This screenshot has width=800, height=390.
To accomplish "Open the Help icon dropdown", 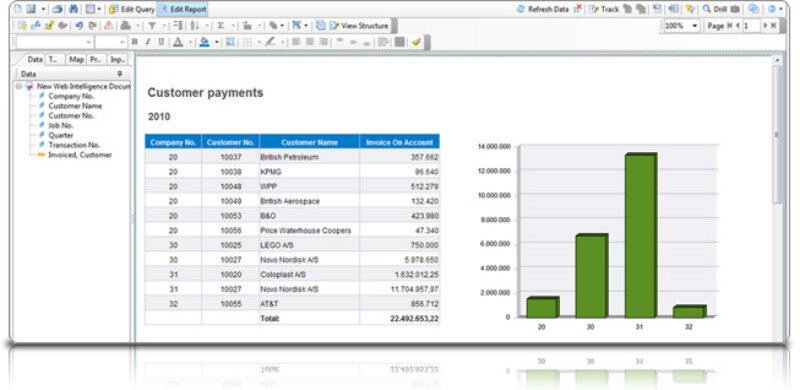I will [781, 9].
